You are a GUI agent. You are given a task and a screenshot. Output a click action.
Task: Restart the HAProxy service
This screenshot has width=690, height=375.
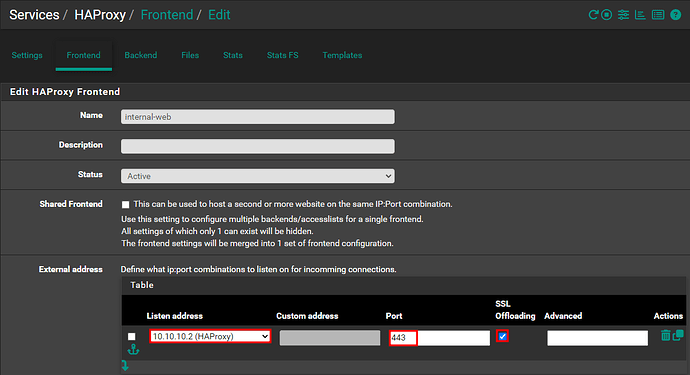click(594, 15)
